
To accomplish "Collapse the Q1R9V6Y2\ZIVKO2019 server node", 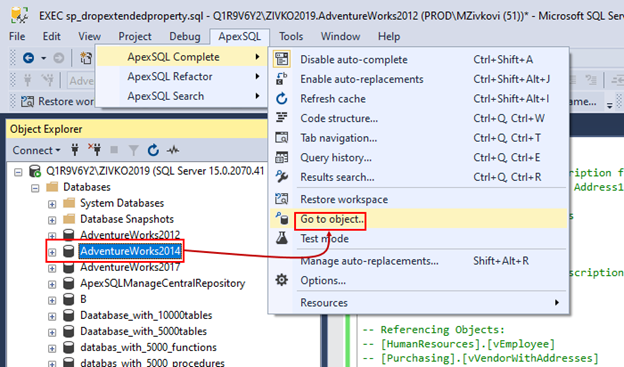I will [x=18, y=172].
